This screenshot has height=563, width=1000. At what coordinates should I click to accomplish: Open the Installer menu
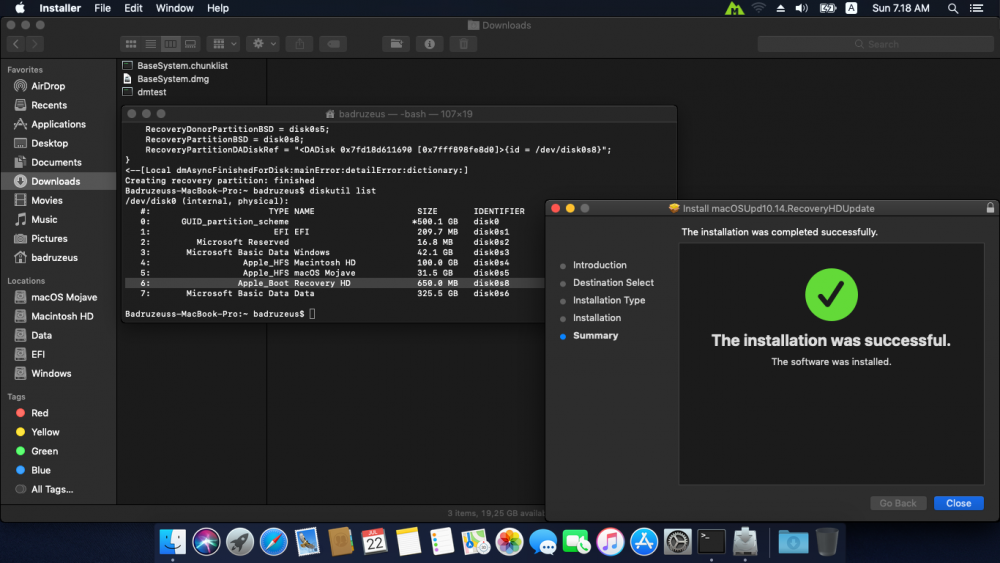(x=60, y=8)
